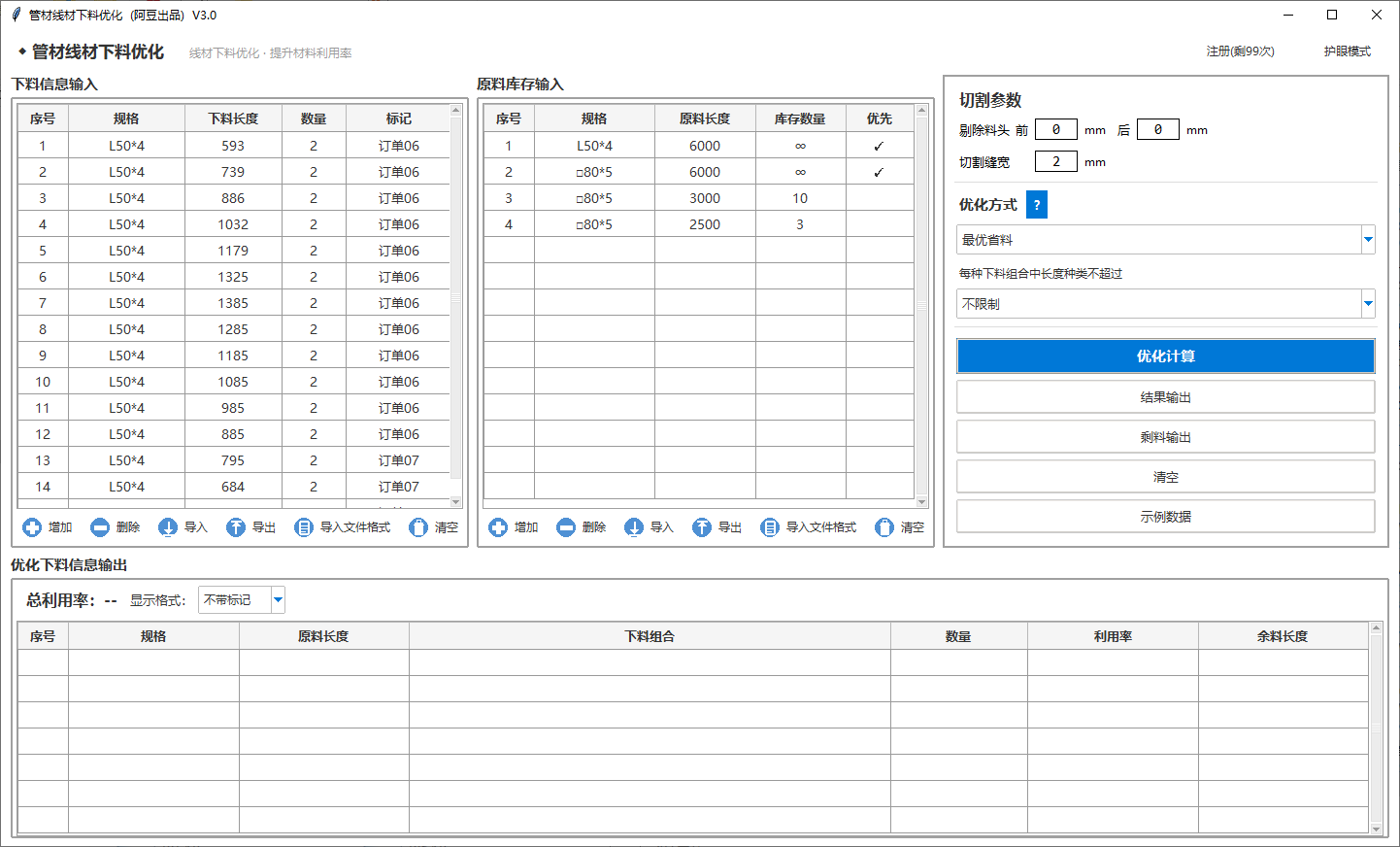1400x847 pixels.
Task: Open the optimization method dropdown 最优省料
Action: tap(1165, 240)
